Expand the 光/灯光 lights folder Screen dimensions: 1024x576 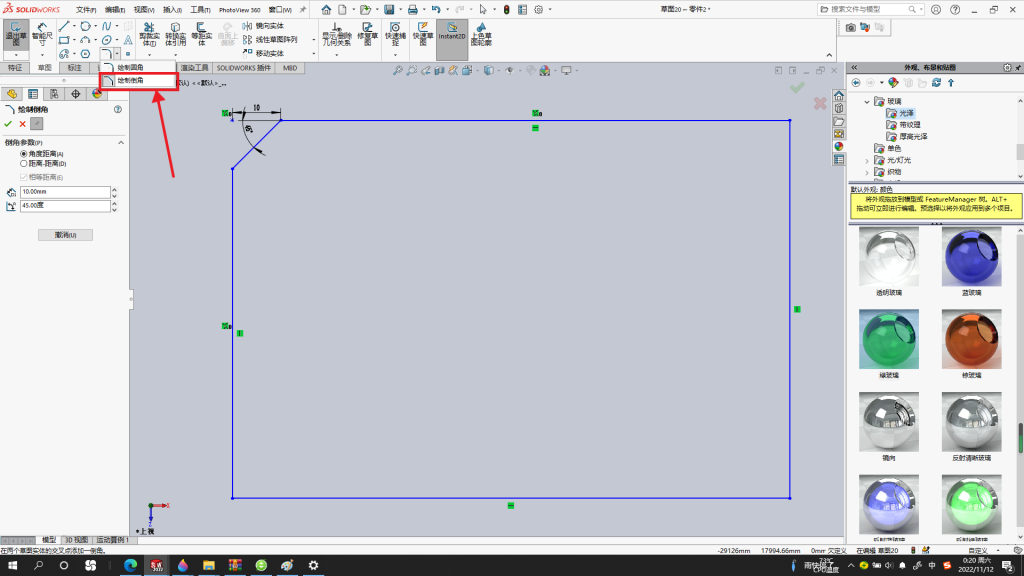(867, 160)
